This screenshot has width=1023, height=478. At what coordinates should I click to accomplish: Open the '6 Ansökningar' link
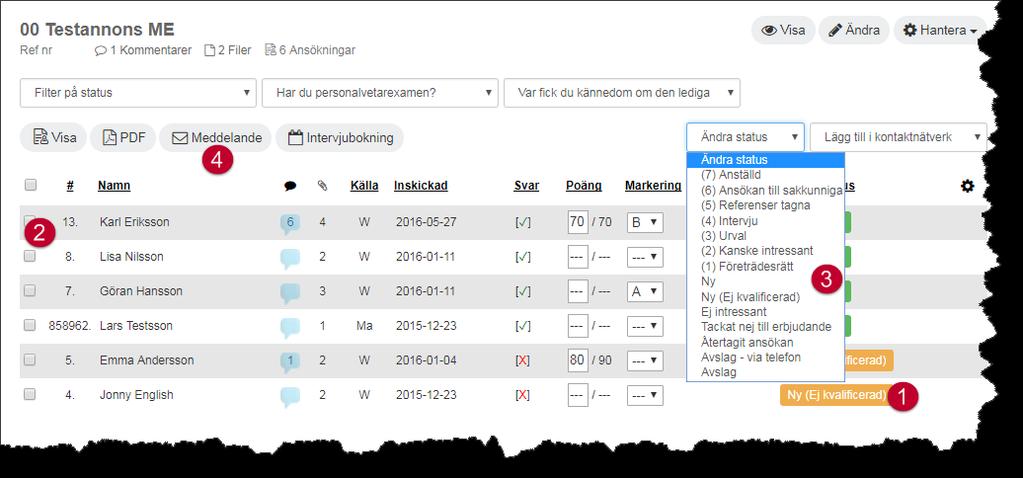click(310, 50)
